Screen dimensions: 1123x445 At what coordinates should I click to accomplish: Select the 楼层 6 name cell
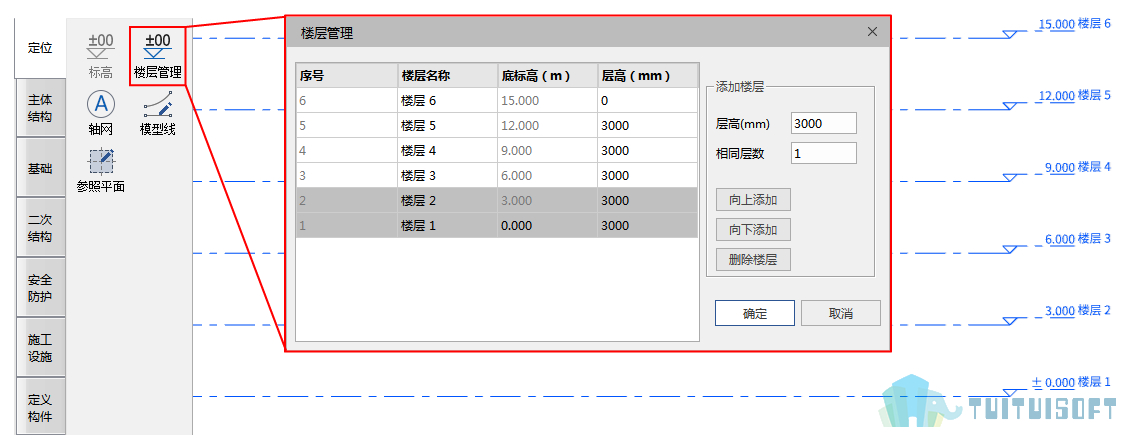pyautogui.click(x=448, y=101)
